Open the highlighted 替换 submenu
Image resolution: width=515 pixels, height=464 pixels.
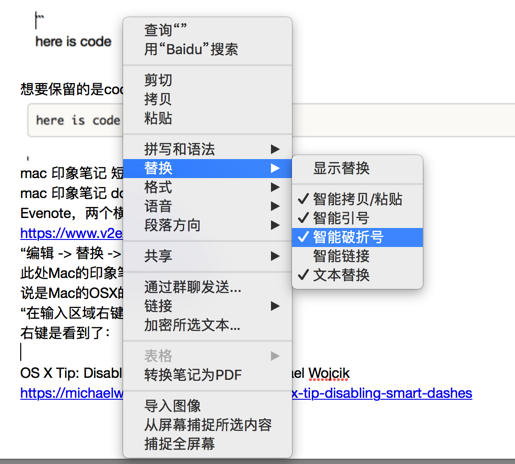tap(207, 168)
